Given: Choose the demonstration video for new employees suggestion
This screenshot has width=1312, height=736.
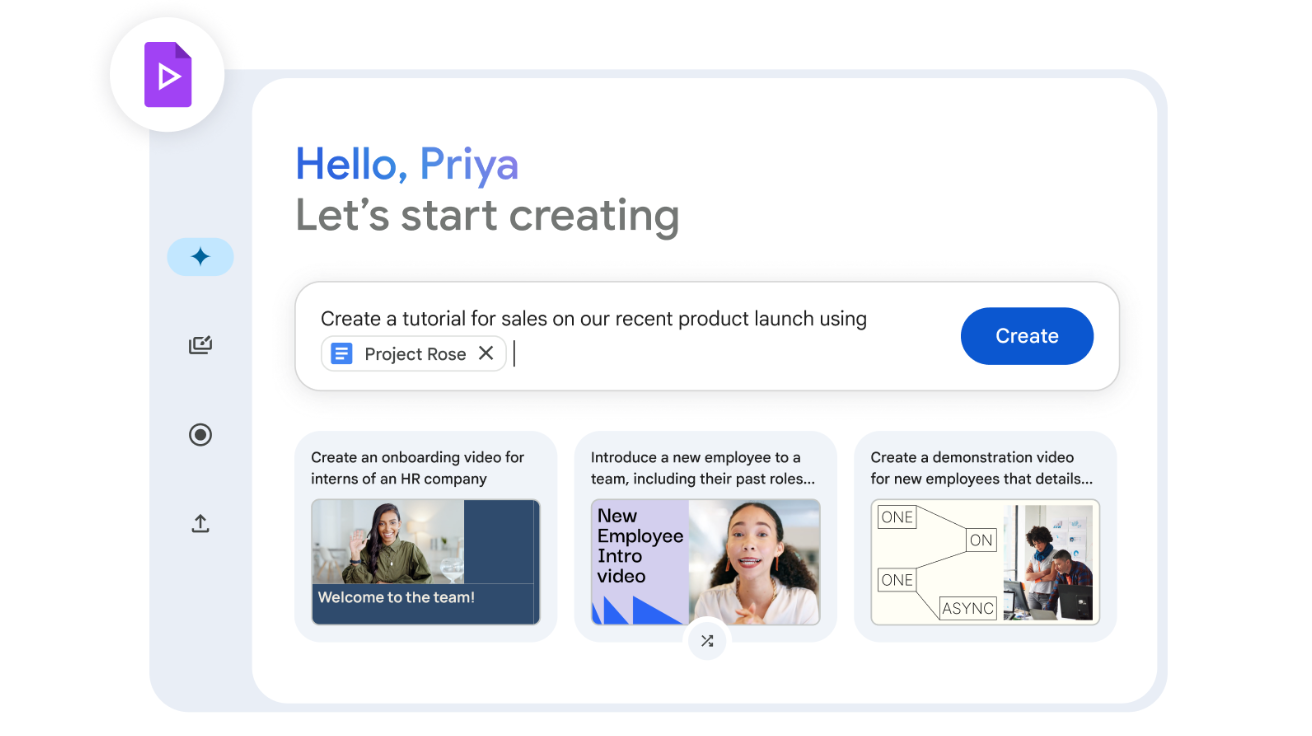Looking at the screenshot, I should [985, 536].
